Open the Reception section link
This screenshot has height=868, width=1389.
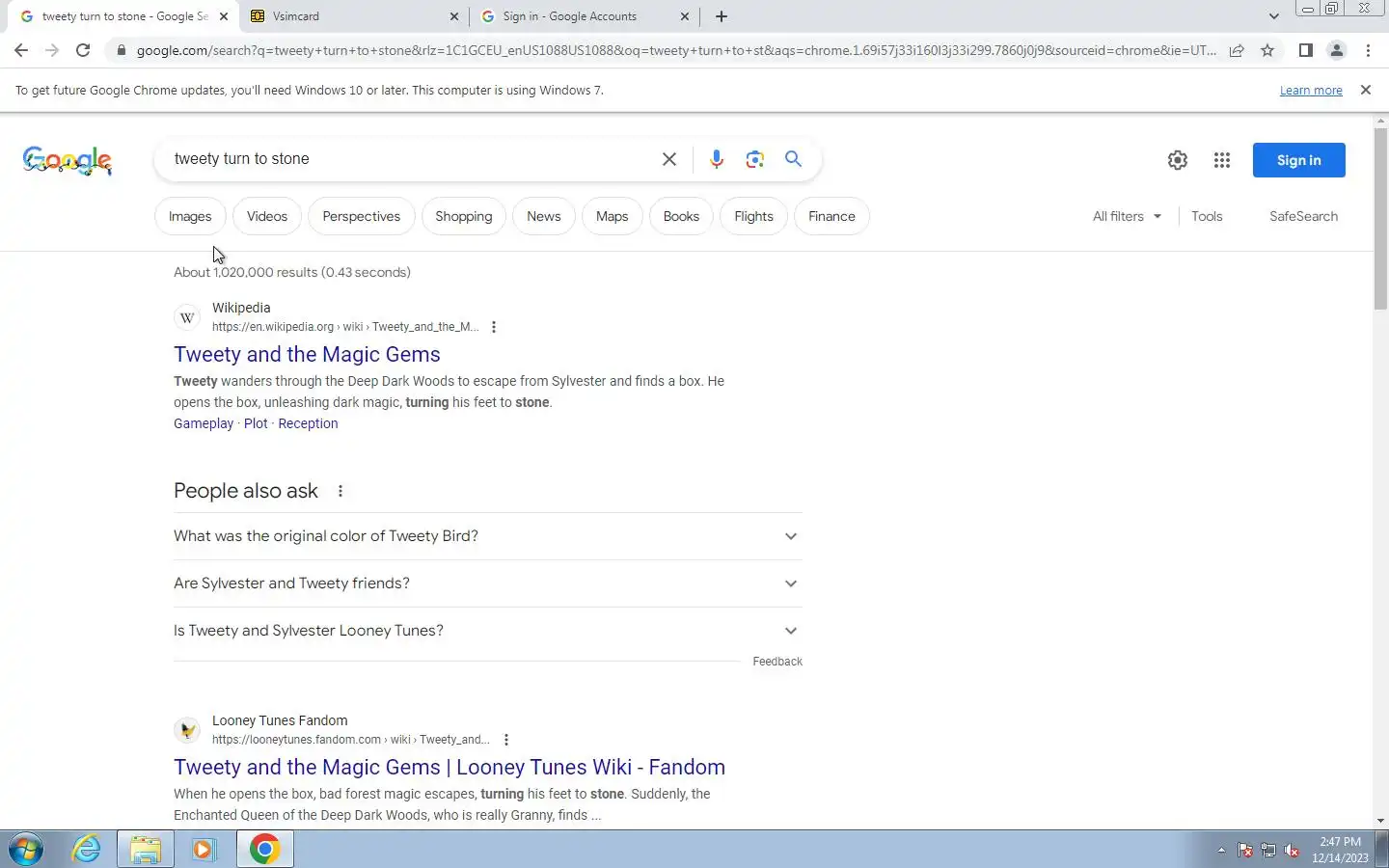[x=308, y=423]
